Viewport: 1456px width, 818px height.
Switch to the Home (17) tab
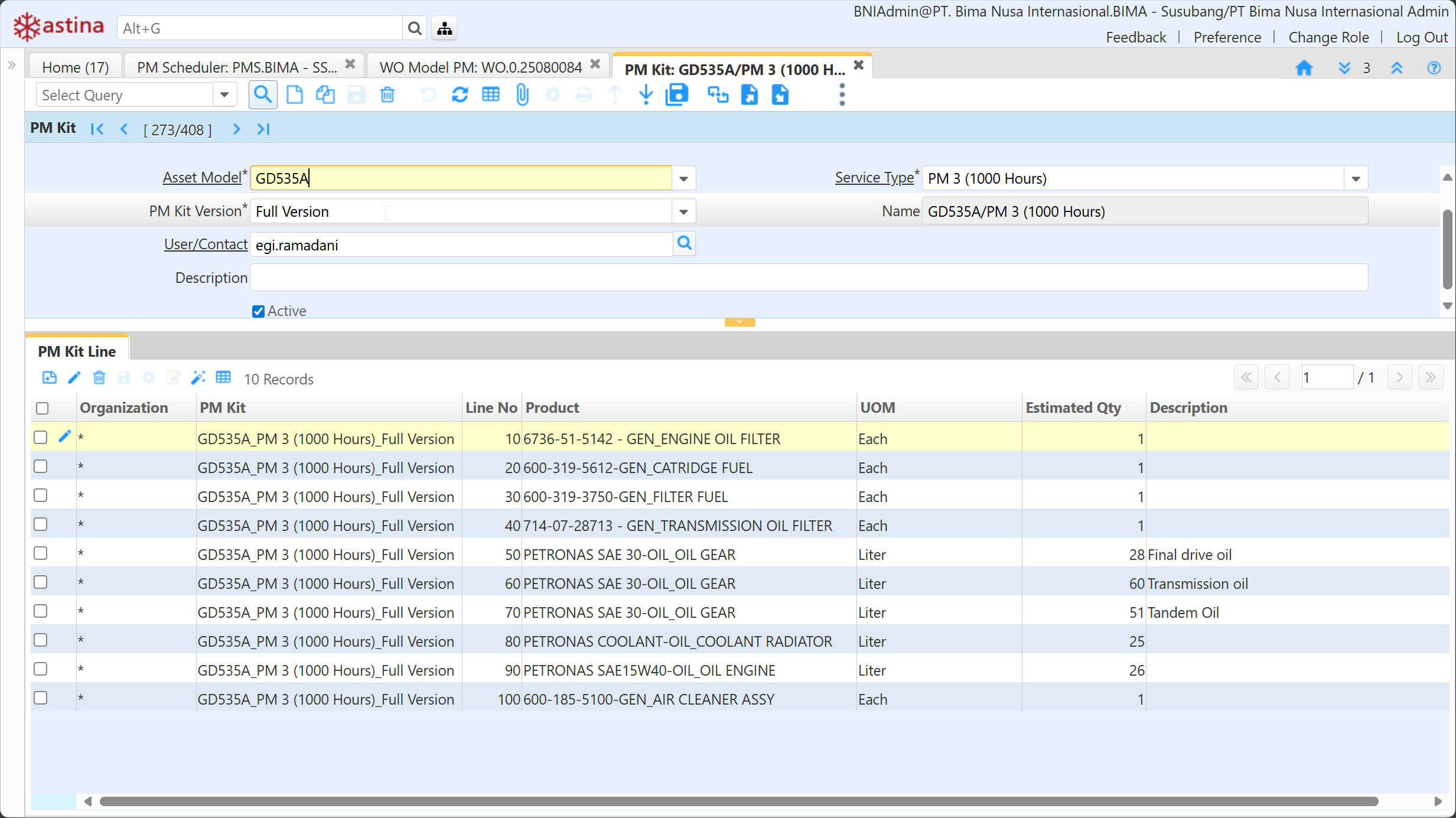tap(76, 67)
